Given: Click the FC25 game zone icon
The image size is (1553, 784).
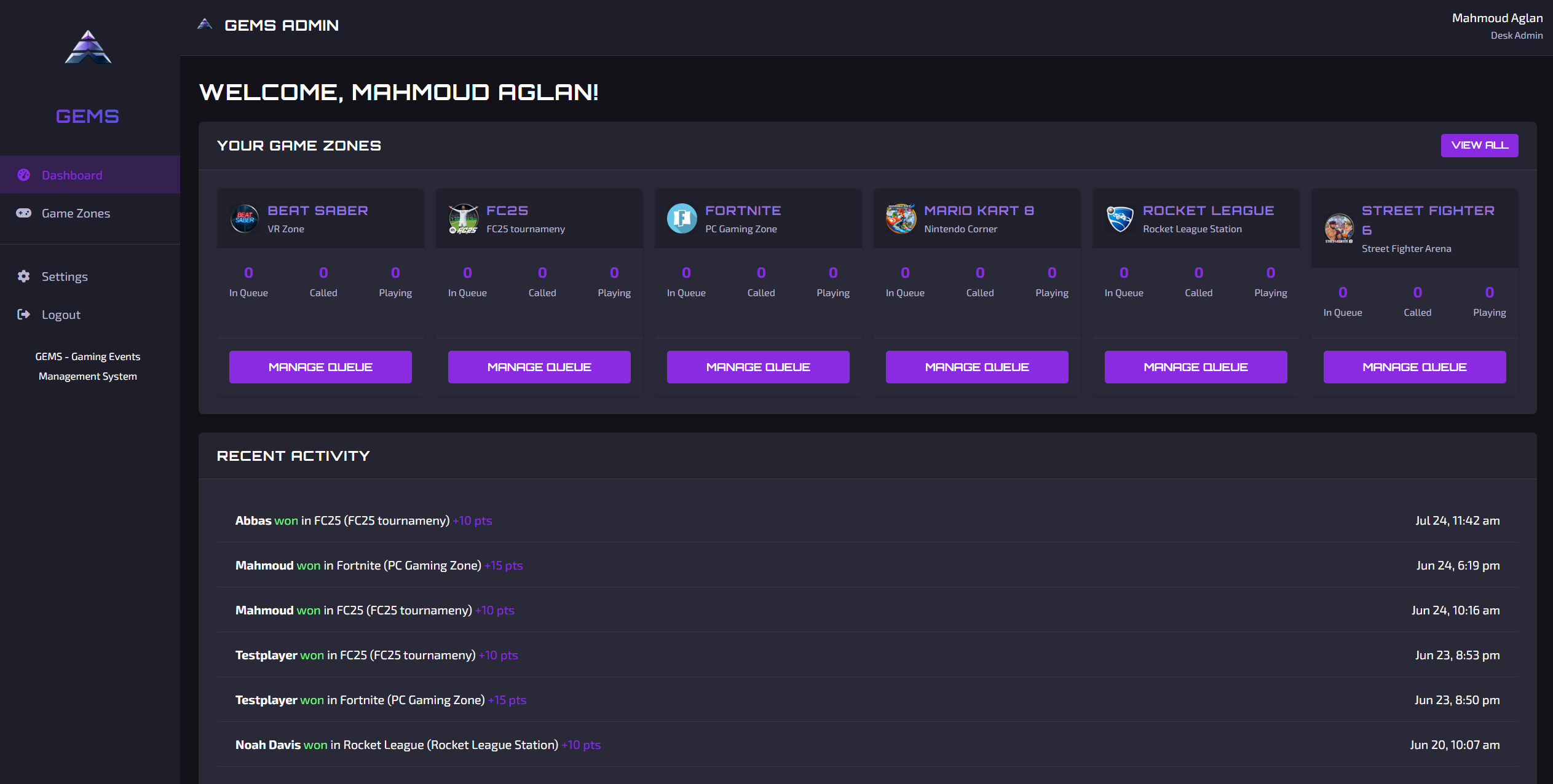Looking at the screenshot, I should click(464, 219).
